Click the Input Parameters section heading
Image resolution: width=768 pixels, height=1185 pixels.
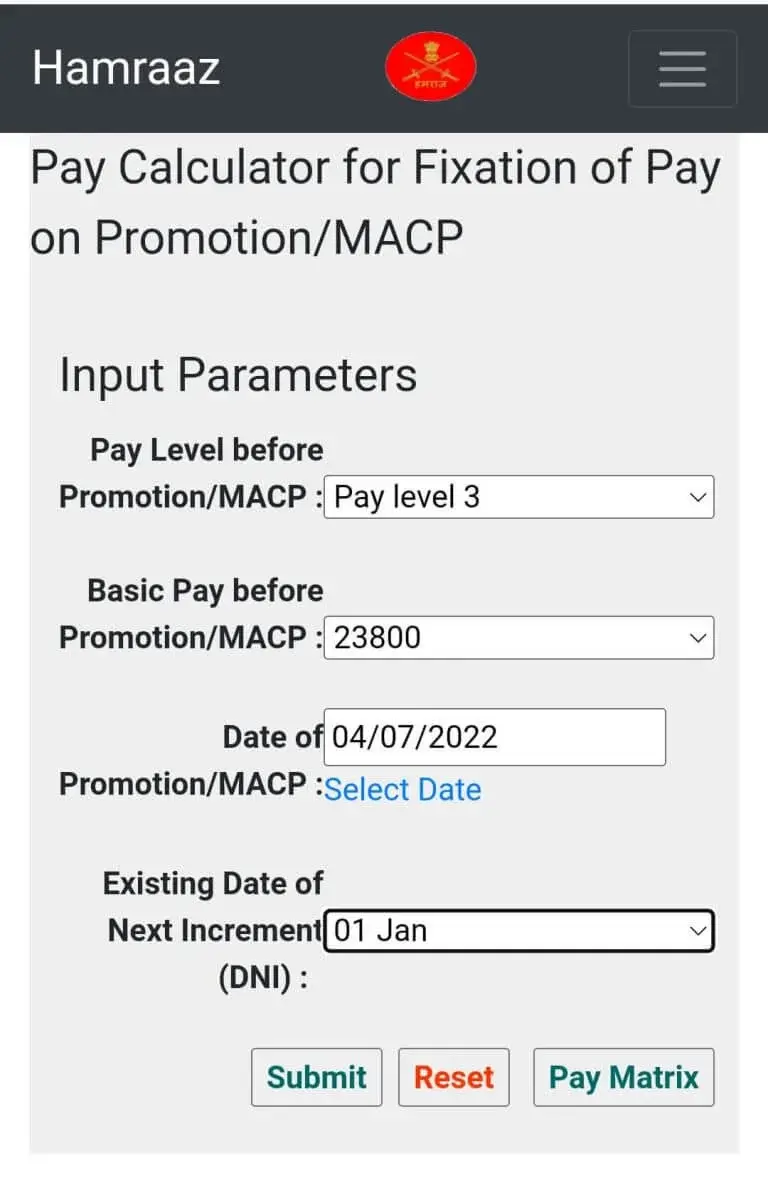coord(238,374)
